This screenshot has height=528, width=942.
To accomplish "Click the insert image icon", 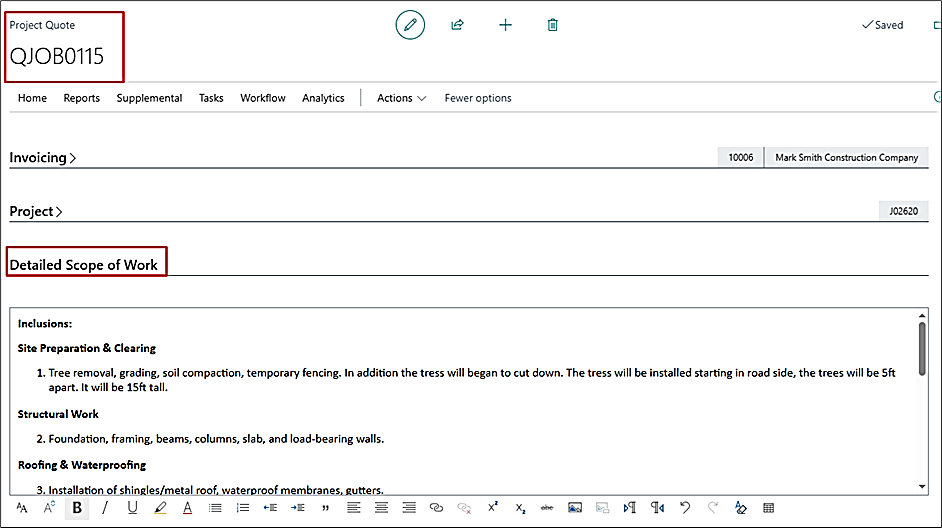I will tap(574, 508).
